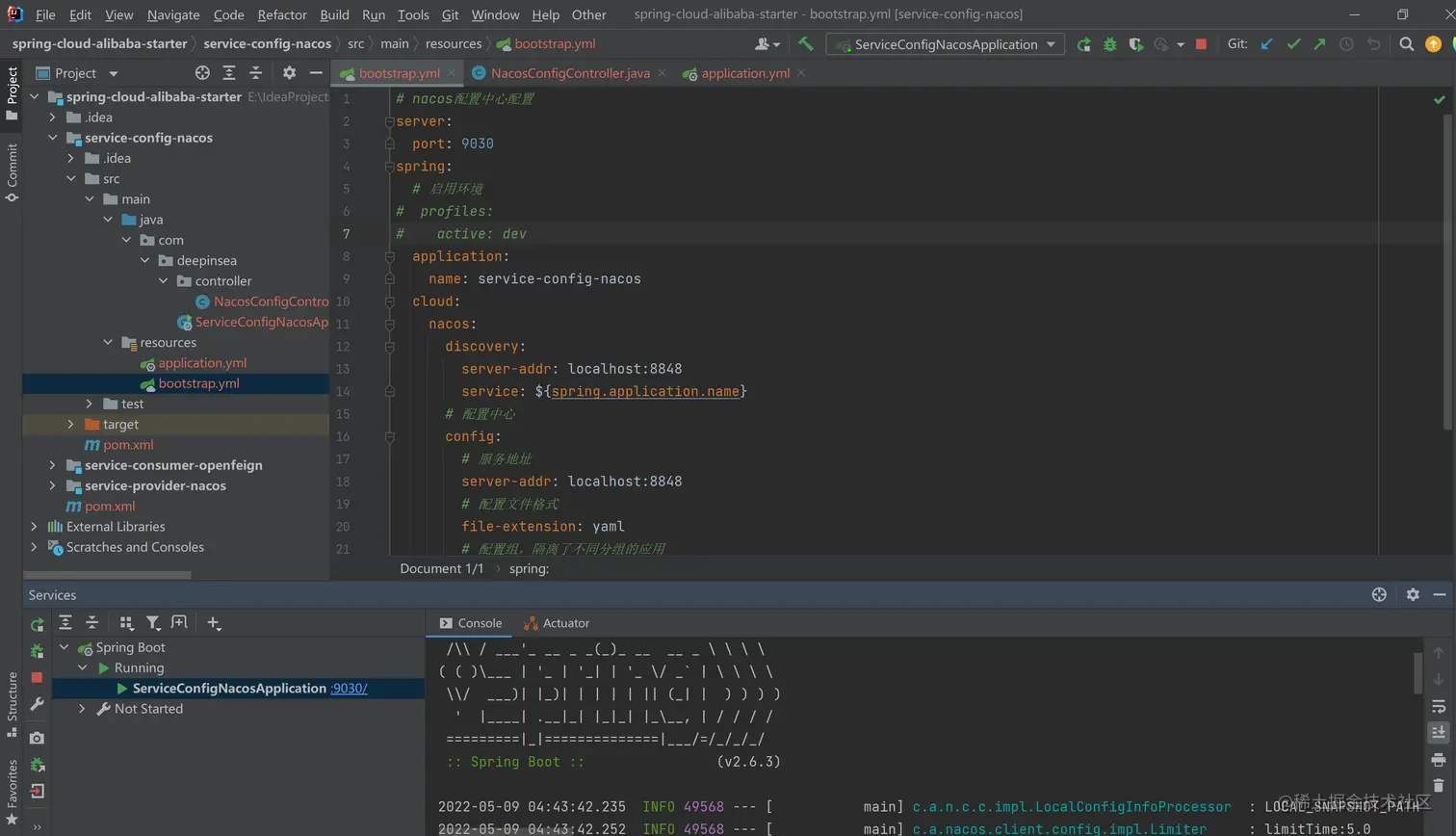Click the camera thread dump icon
The image size is (1456, 836).
(37, 738)
